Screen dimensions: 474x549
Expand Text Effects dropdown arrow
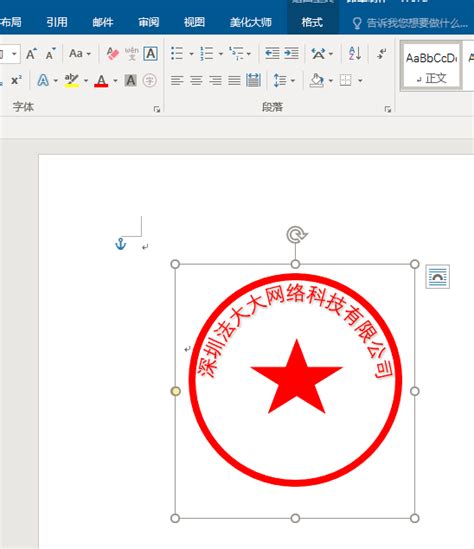(56, 81)
